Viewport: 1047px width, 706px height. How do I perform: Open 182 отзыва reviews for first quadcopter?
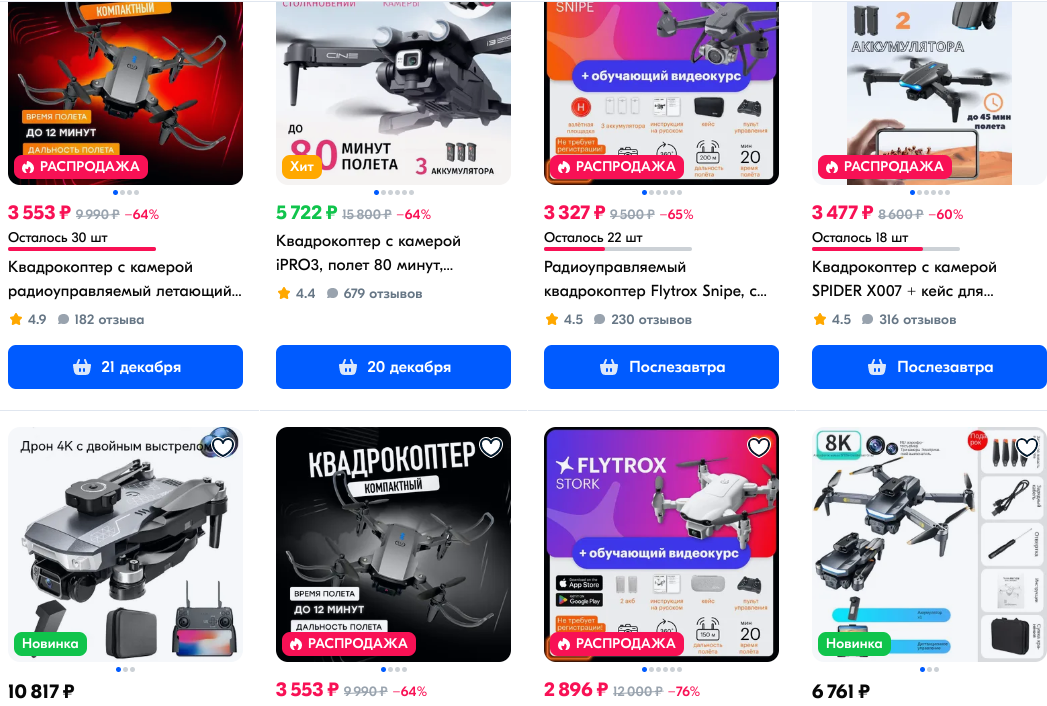tap(101, 320)
